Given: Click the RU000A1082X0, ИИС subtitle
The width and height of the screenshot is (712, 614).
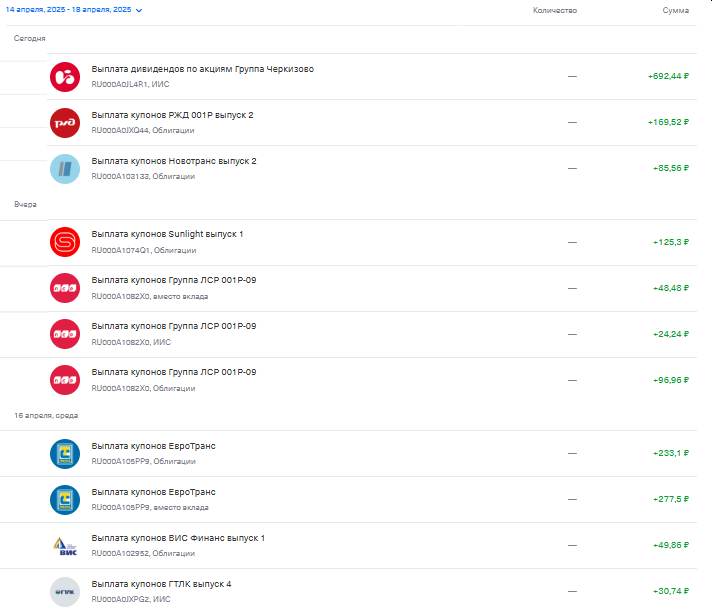Looking at the screenshot, I should tap(131, 342).
